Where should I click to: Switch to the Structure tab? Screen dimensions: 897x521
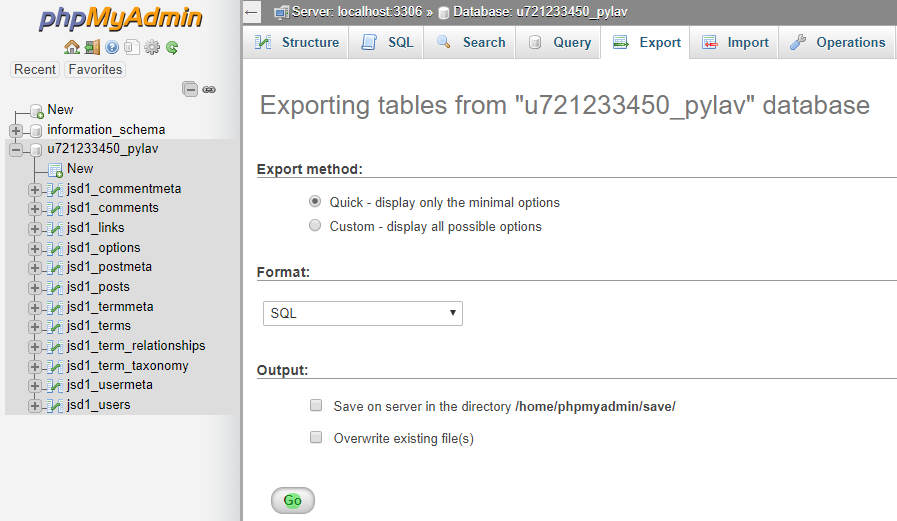(x=296, y=42)
